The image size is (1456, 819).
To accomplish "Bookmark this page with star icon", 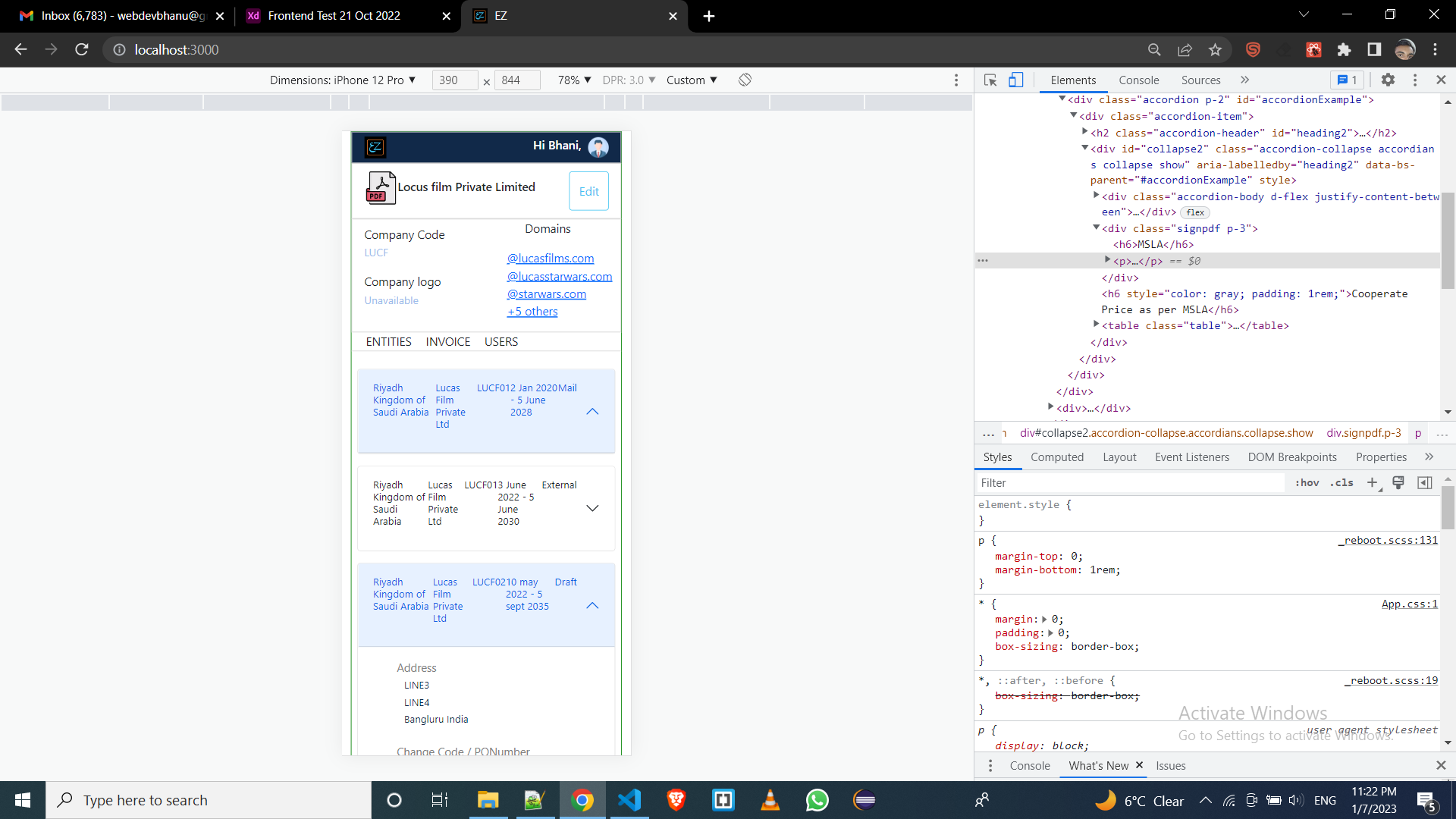I will point(1216,50).
